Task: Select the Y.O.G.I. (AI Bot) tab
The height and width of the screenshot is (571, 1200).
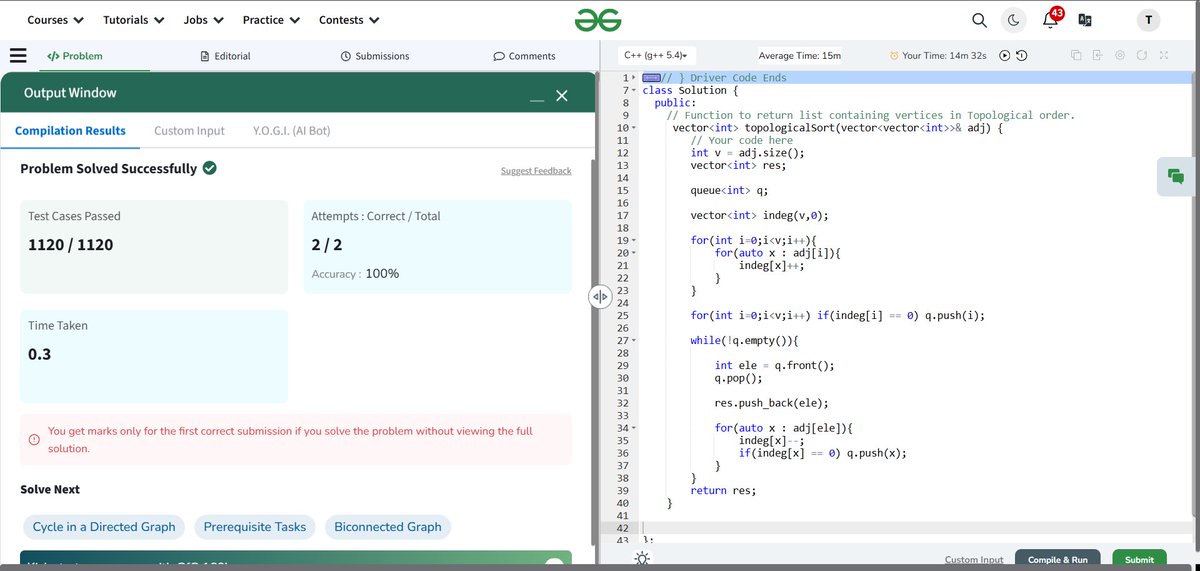Action: tap(291, 130)
